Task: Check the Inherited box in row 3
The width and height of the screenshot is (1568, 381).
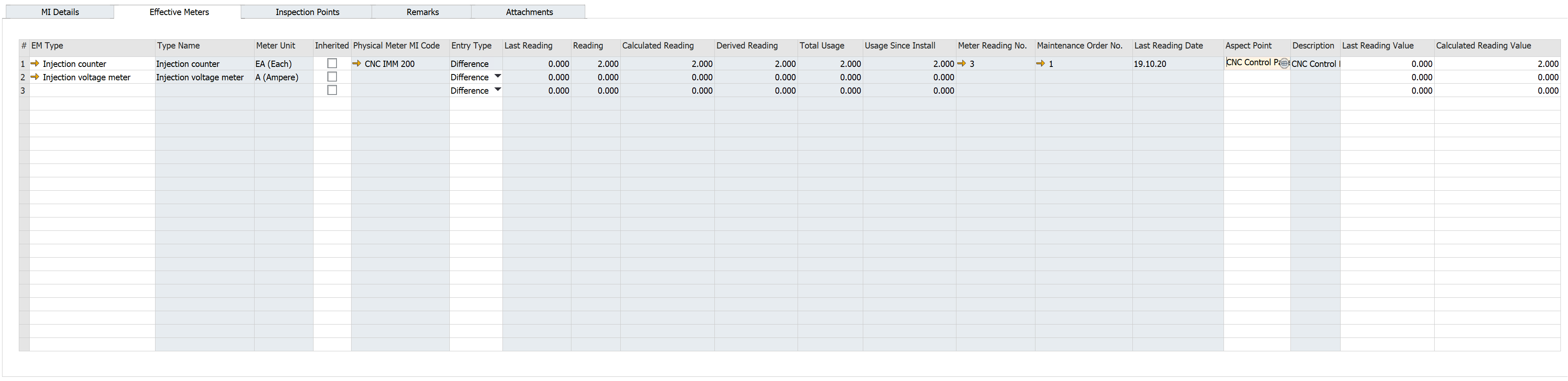Action: pyautogui.click(x=332, y=90)
